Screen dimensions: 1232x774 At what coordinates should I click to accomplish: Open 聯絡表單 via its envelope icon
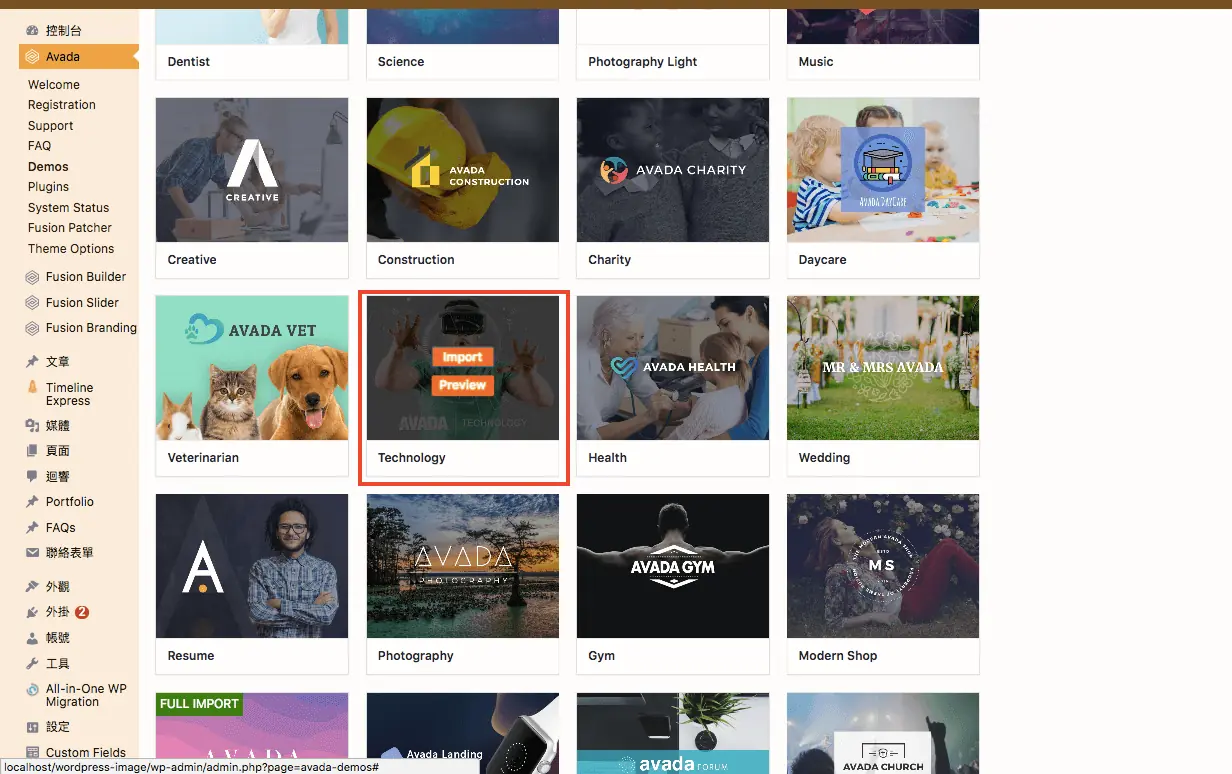pos(33,553)
